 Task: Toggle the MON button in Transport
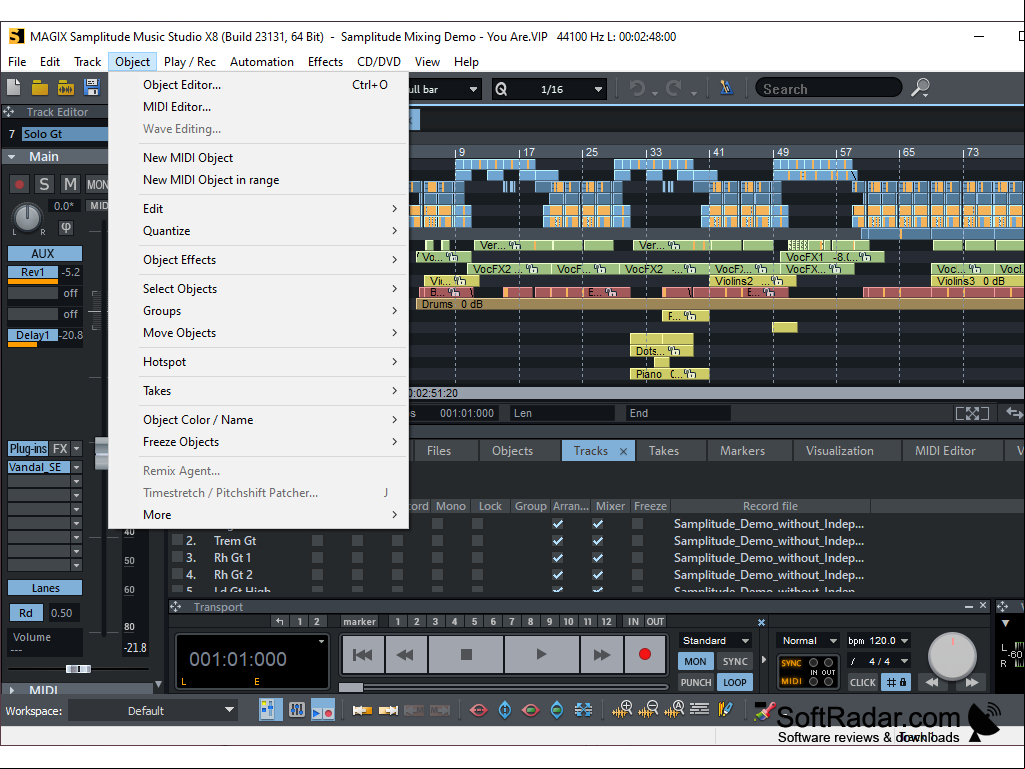[695, 661]
